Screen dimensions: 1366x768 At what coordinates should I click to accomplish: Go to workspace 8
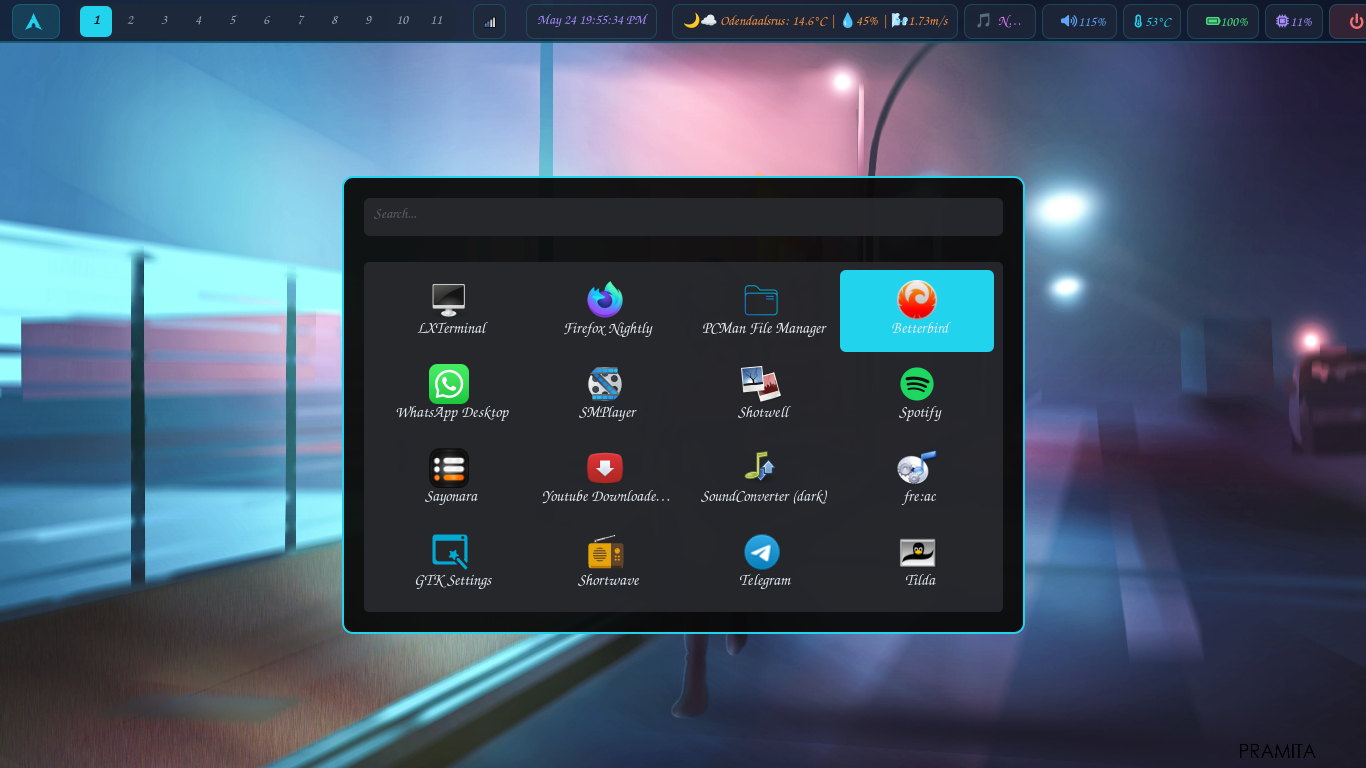(x=334, y=21)
